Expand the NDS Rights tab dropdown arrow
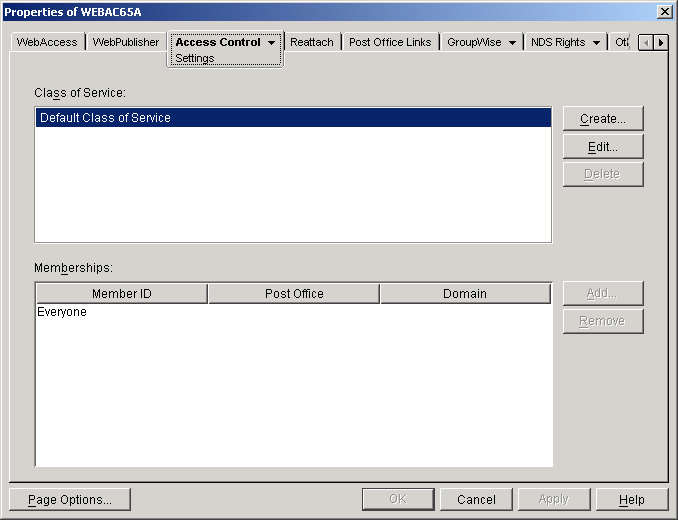Image resolution: width=678 pixels, height=520 pixels. [596, 42]
